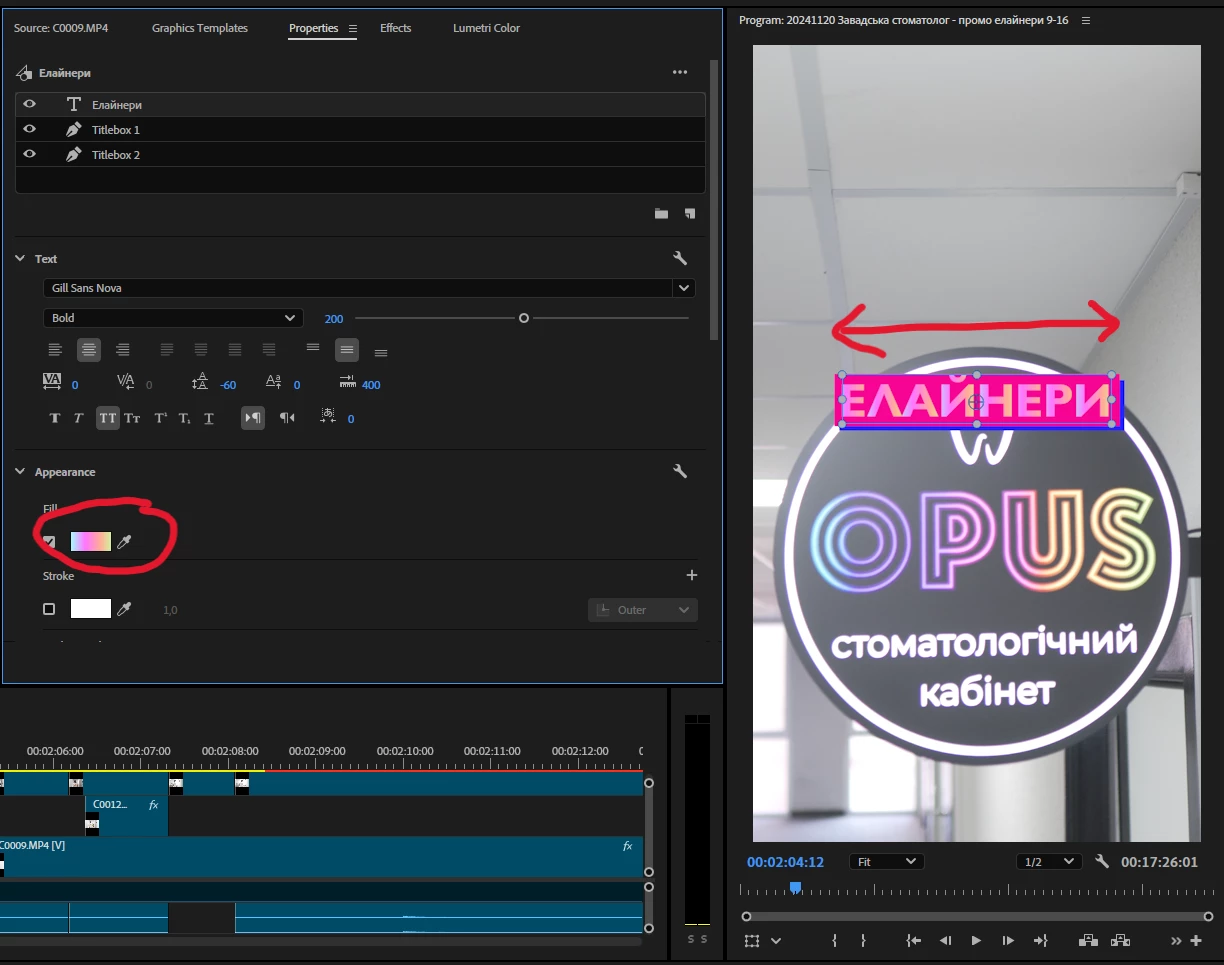Click the gradient fill color swatch

[91, 541]
